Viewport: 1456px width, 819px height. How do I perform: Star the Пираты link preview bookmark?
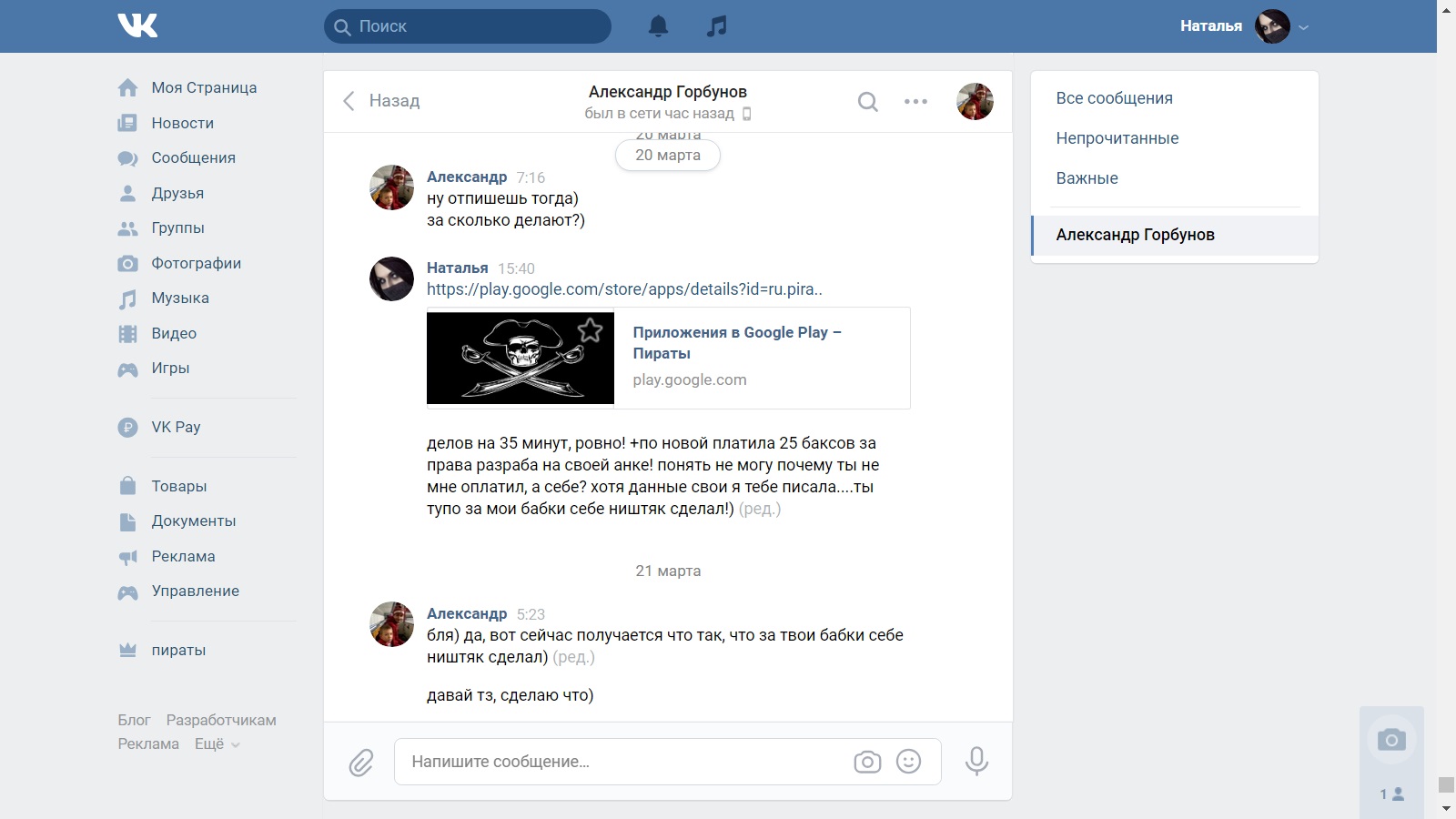tap(591, 329)
